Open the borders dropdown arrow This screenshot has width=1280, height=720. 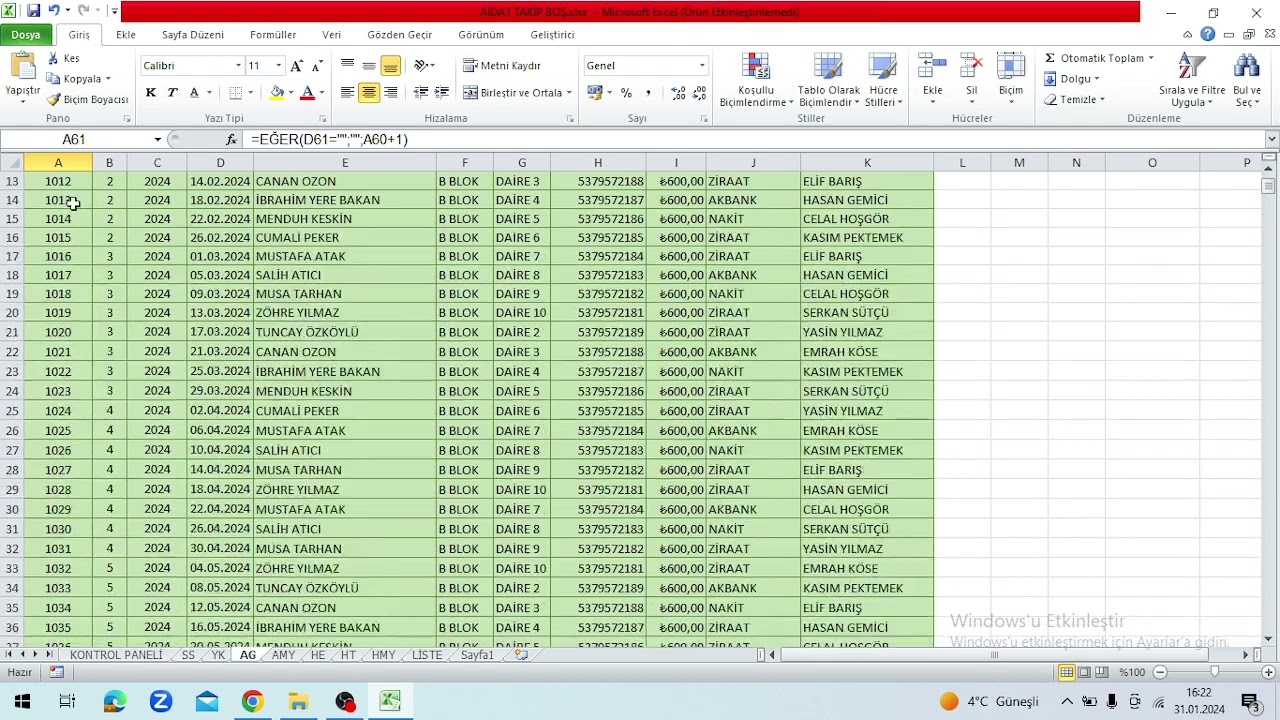250,93
